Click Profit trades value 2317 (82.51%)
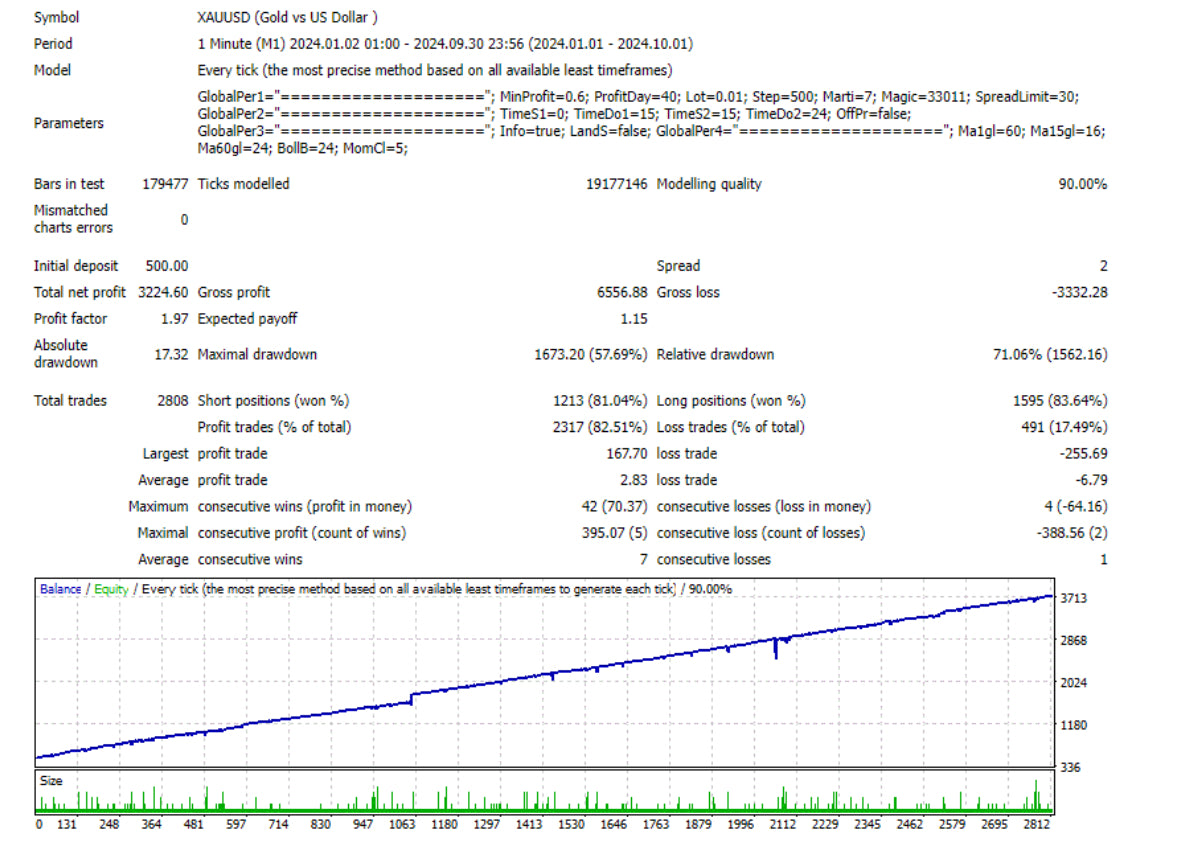 point(599,427)
